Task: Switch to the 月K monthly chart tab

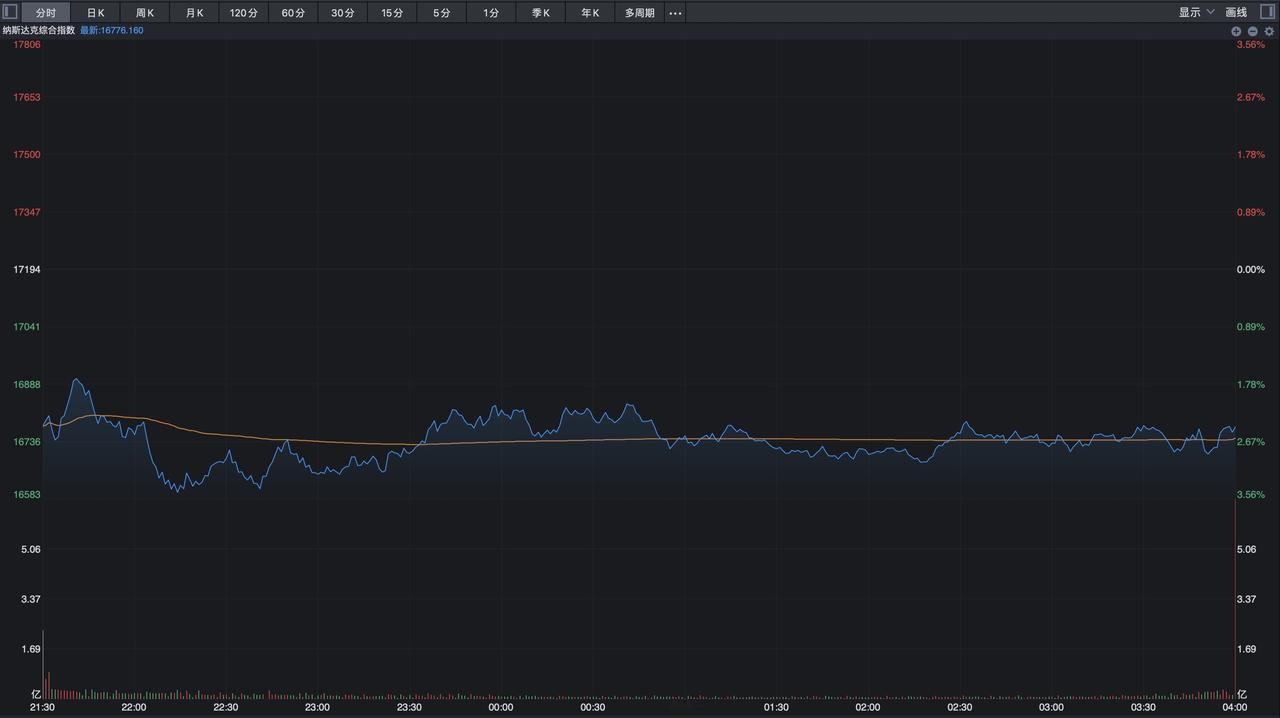Action: click(x=194, y=13)
